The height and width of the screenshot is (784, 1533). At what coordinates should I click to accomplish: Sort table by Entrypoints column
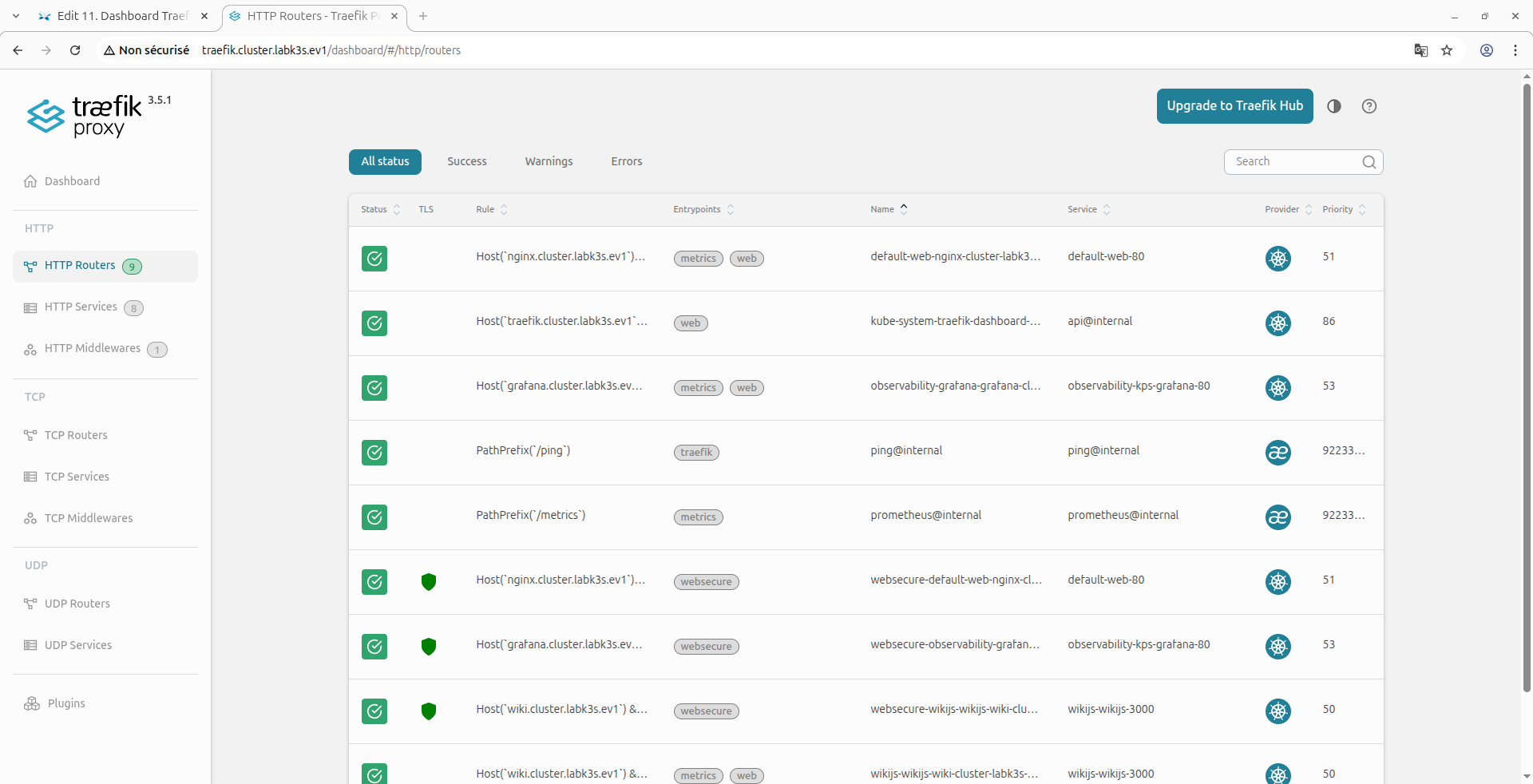[x=703, y=209]
